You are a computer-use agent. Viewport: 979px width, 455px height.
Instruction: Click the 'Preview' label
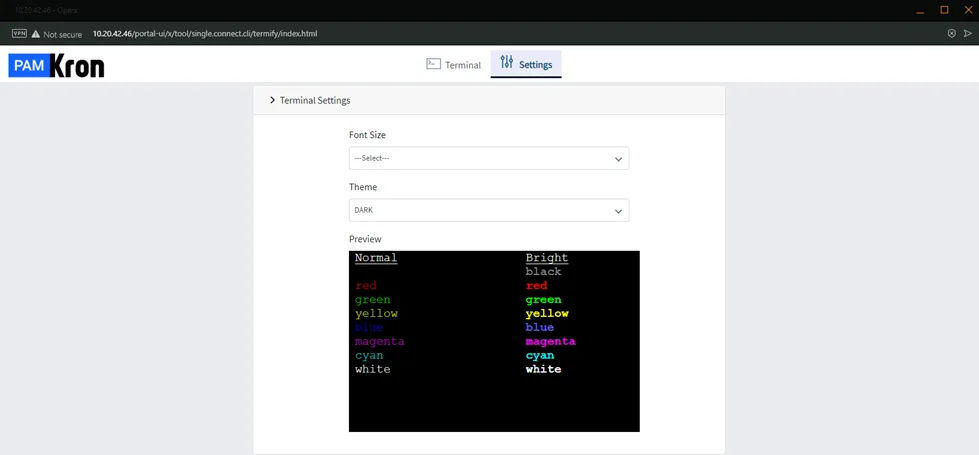365,239
